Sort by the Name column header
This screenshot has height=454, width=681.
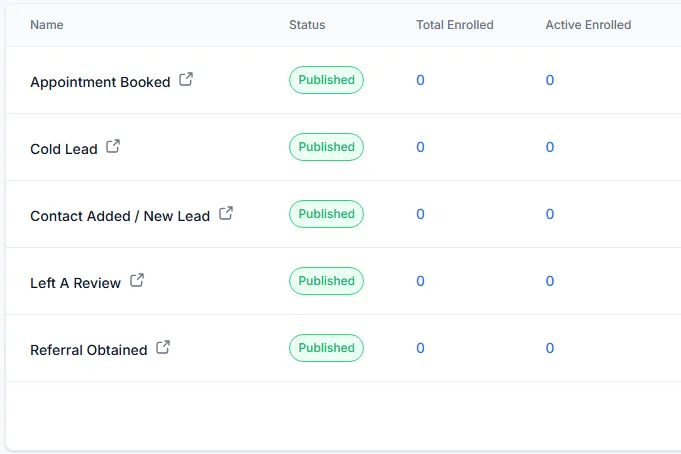[47, 25]
